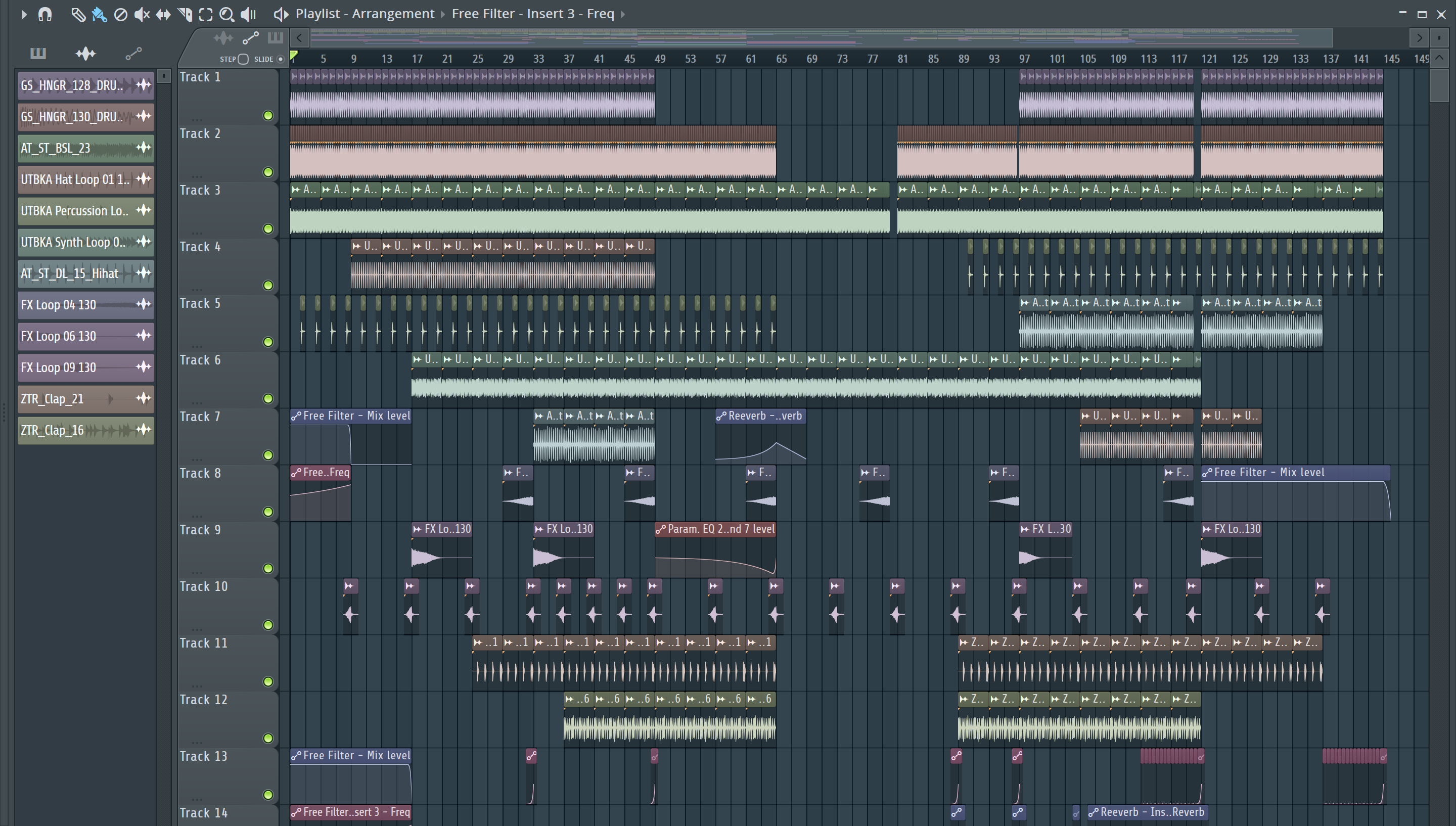Open waveform icon of AT_ST_DL_15_Hihat clip
This screenshot has width=1456, height=826.
[144, 273]
